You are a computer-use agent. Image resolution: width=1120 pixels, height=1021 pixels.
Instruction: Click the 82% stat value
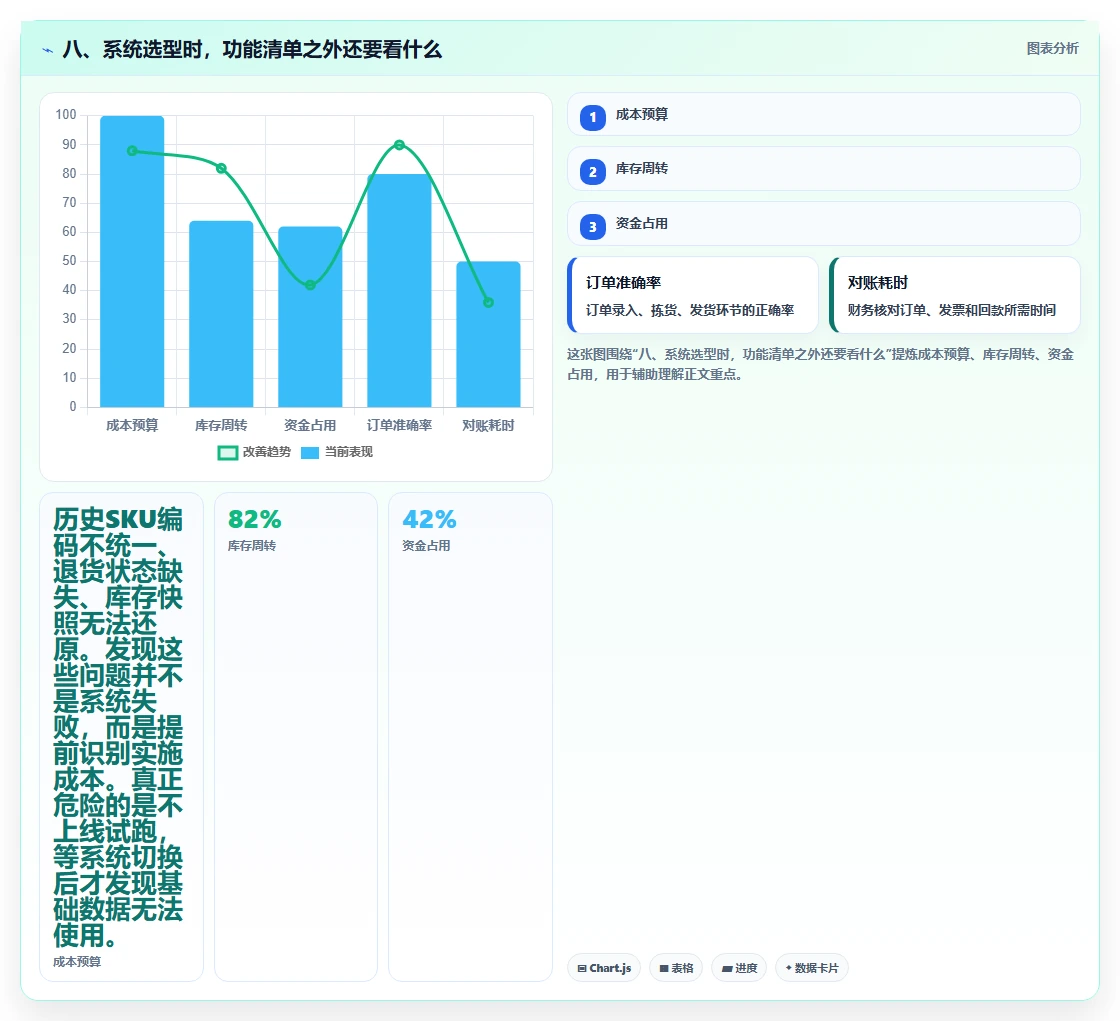click(x=254, y=519)
